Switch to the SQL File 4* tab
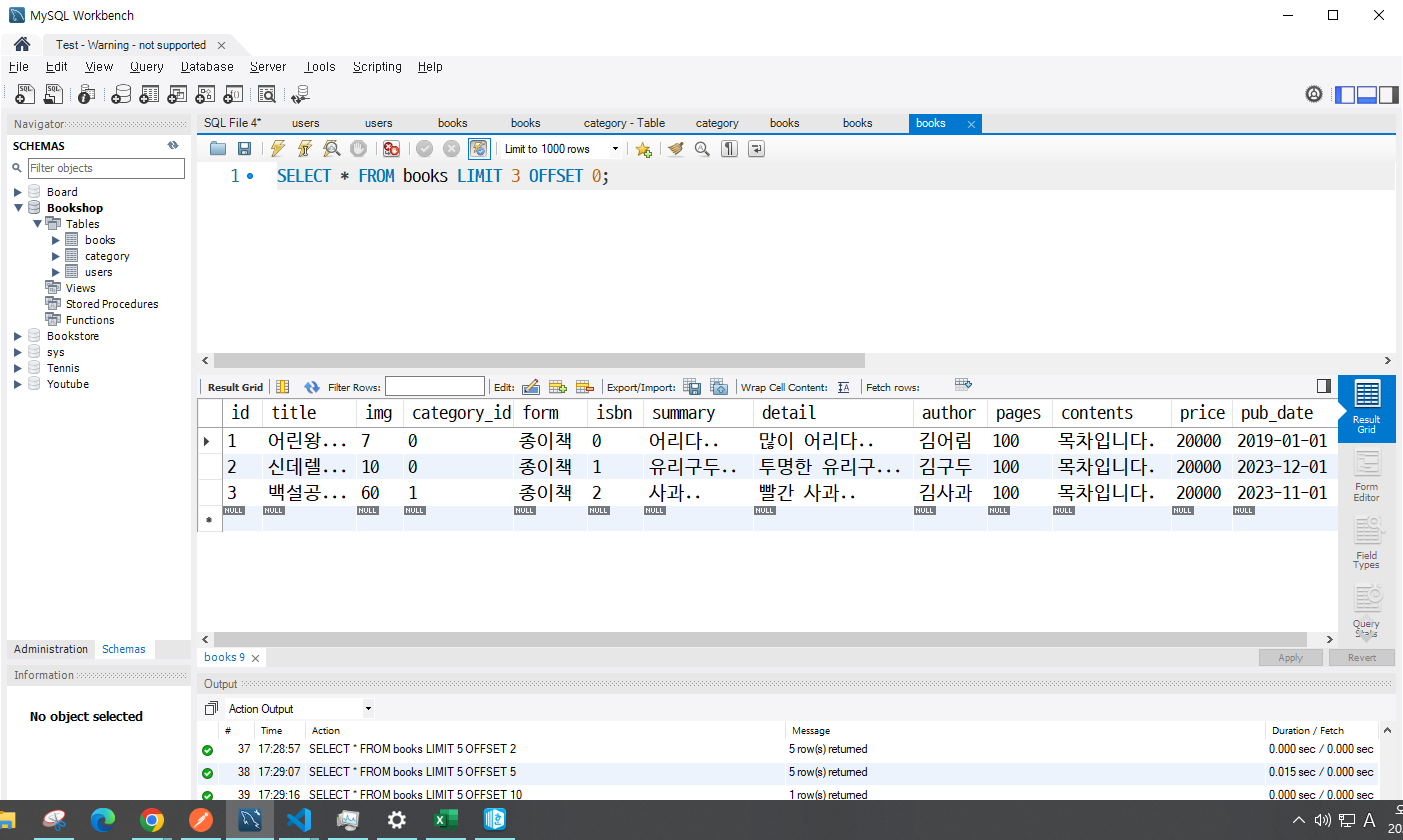Viewport: 1403px width, 840px height. (232, 123)
